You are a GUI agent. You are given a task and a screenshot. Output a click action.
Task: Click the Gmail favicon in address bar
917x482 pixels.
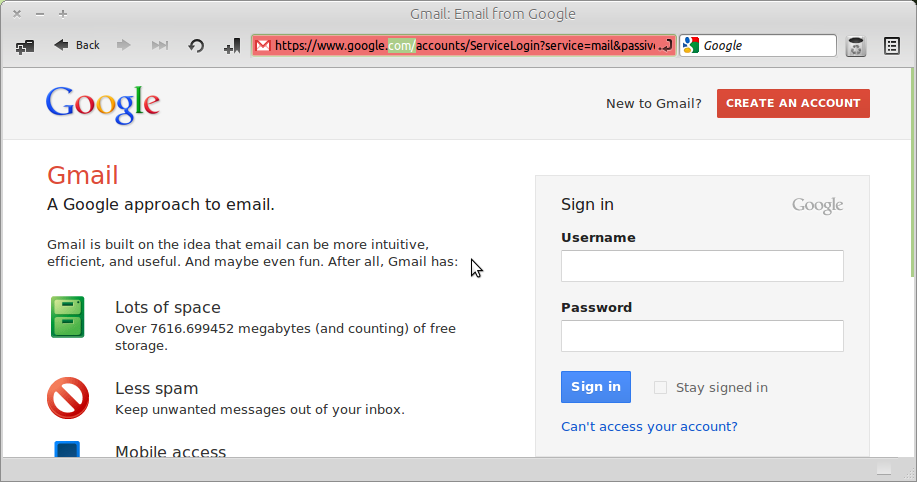click(263, 46)
